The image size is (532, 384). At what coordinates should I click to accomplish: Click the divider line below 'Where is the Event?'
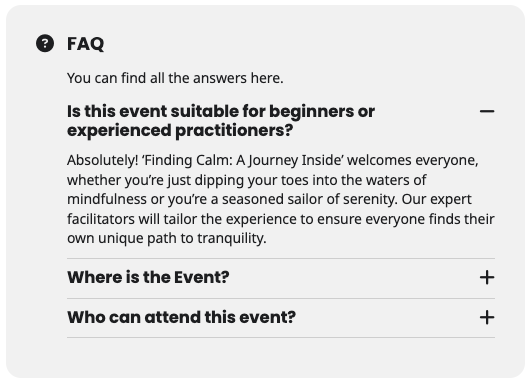pyautogui.click(x=281, y=299)
